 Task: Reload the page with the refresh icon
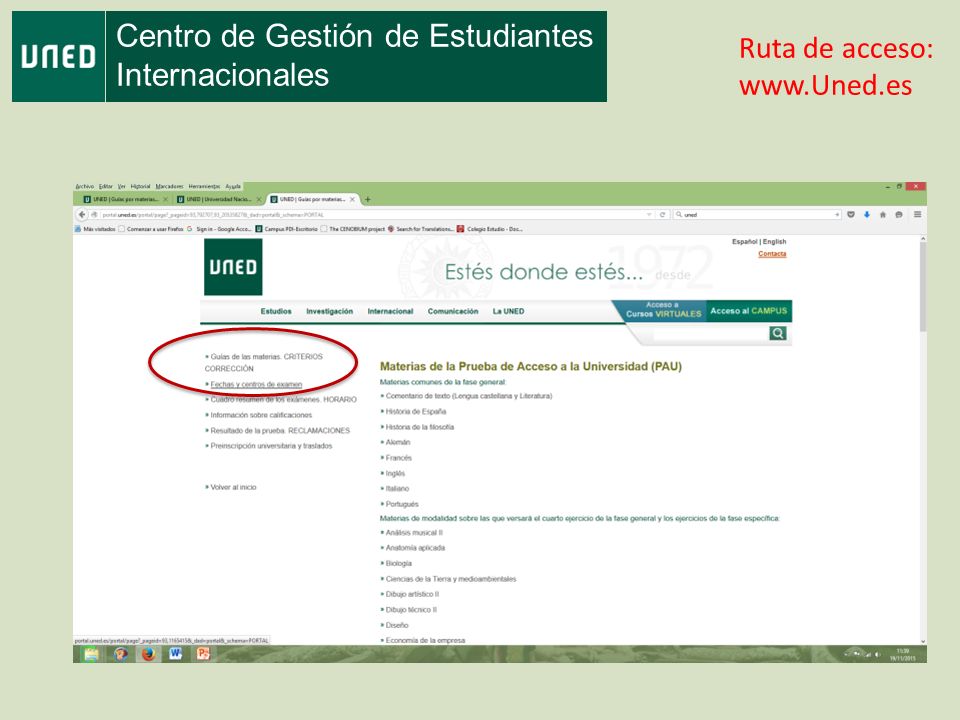pos(662,215)
